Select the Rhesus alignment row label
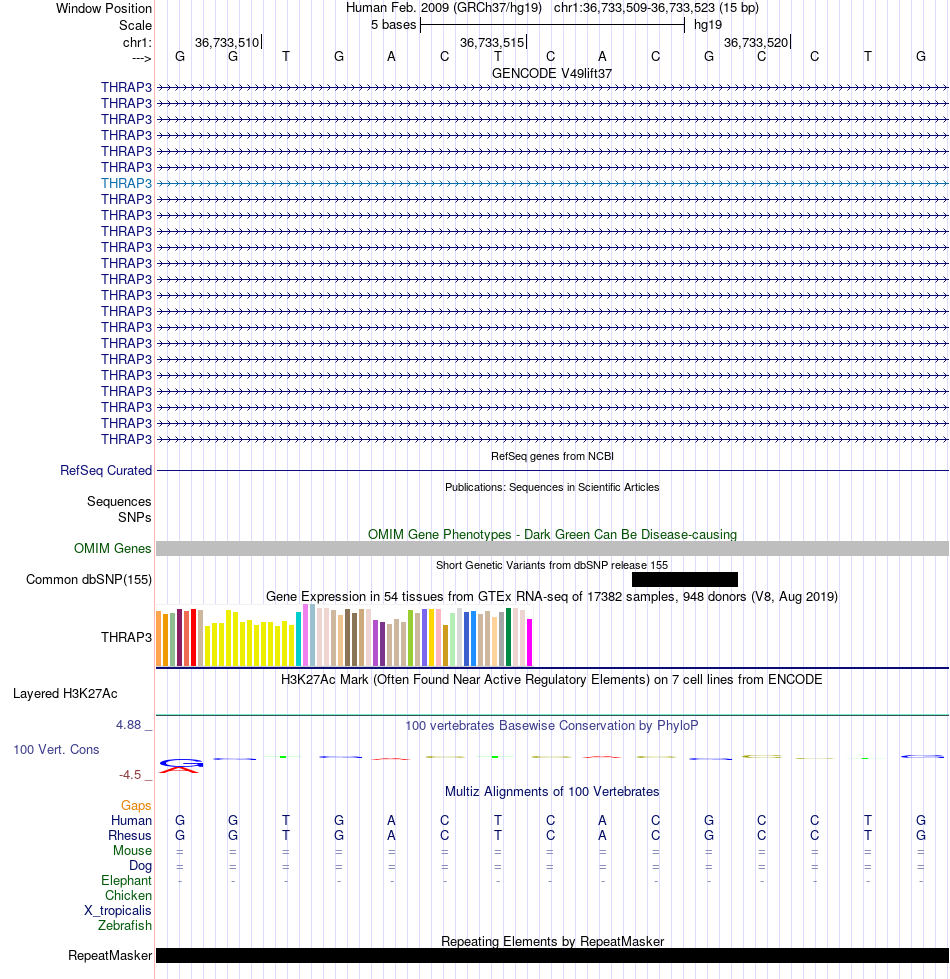 (x=130, y=835)
